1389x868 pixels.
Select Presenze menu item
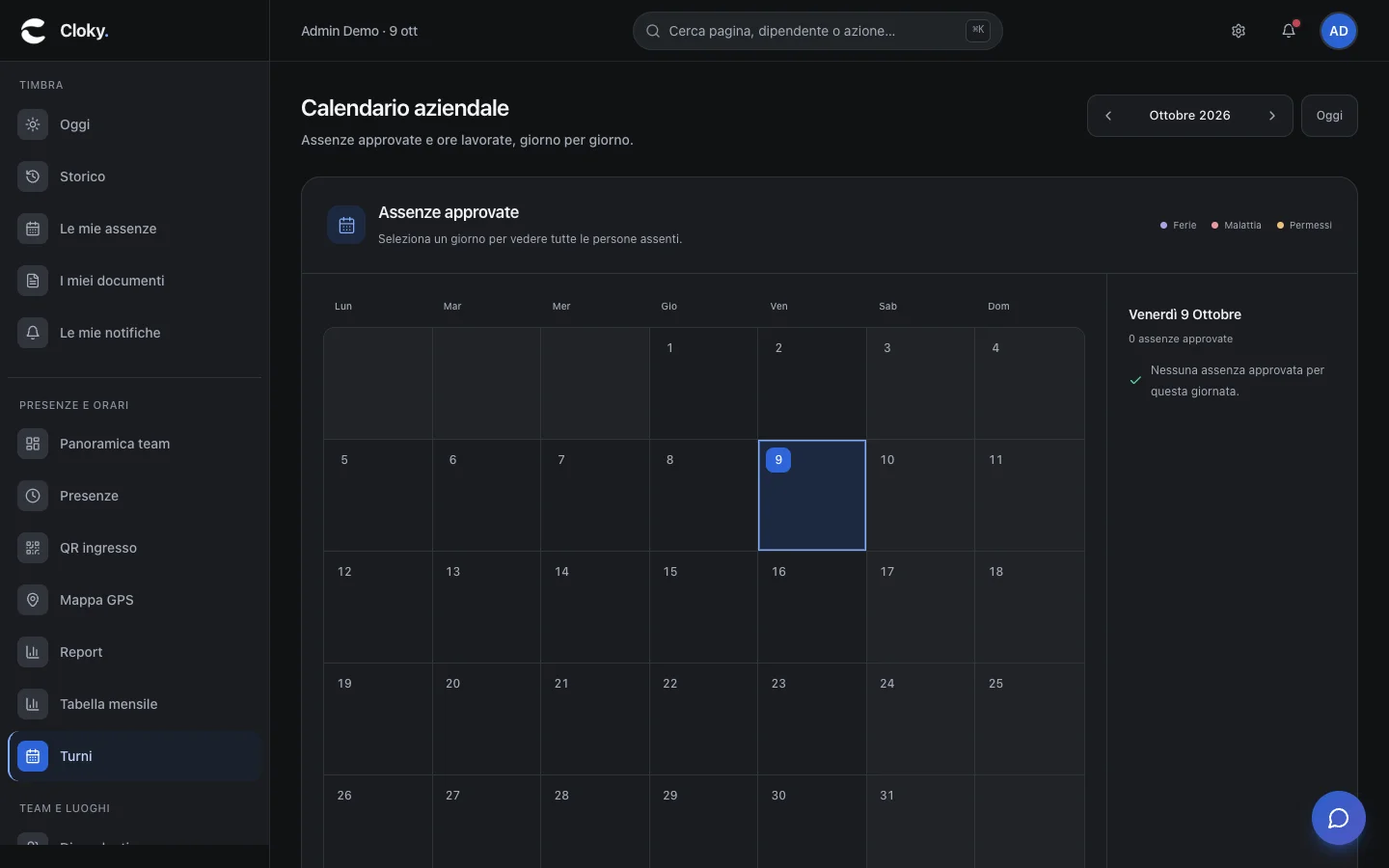(135, 496)
